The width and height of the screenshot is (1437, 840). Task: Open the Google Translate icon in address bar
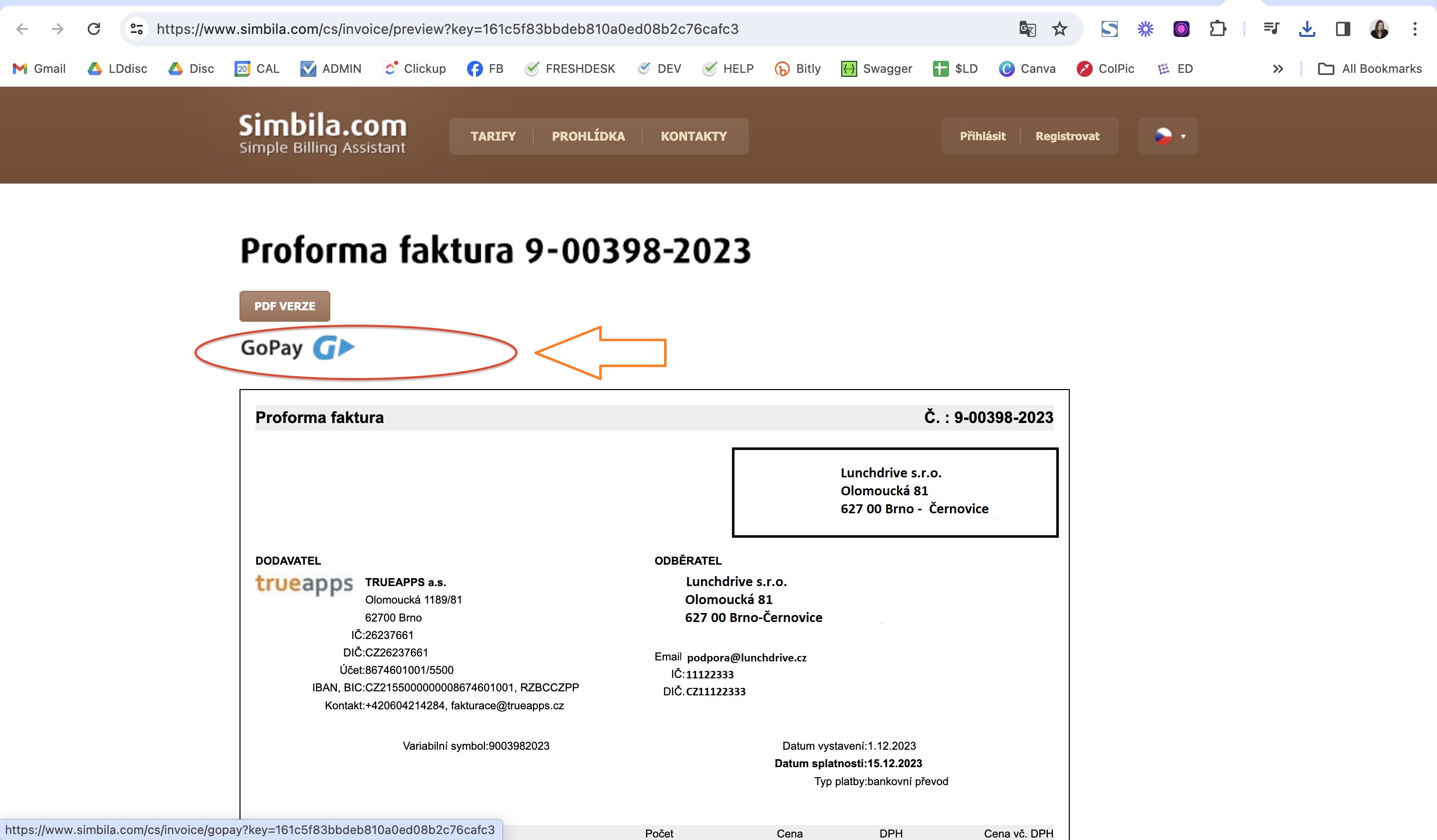click(x=1027, y=28)
